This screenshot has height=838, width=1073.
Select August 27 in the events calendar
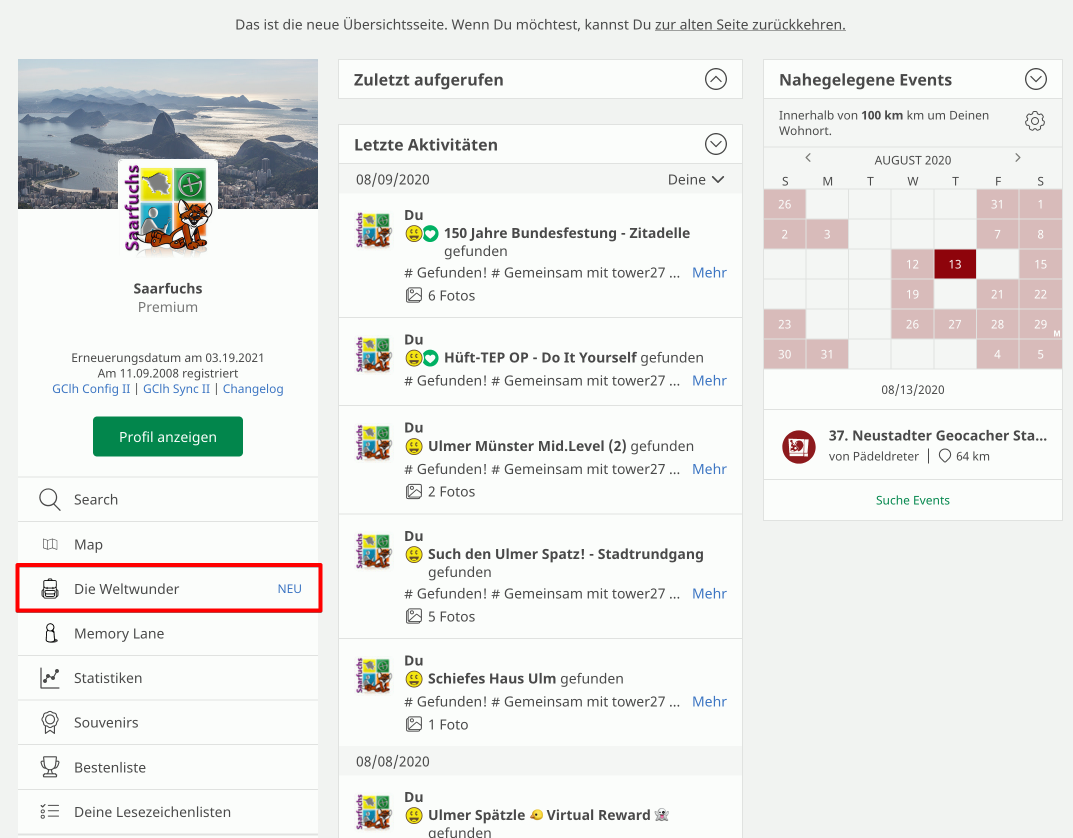click(955, 324)
